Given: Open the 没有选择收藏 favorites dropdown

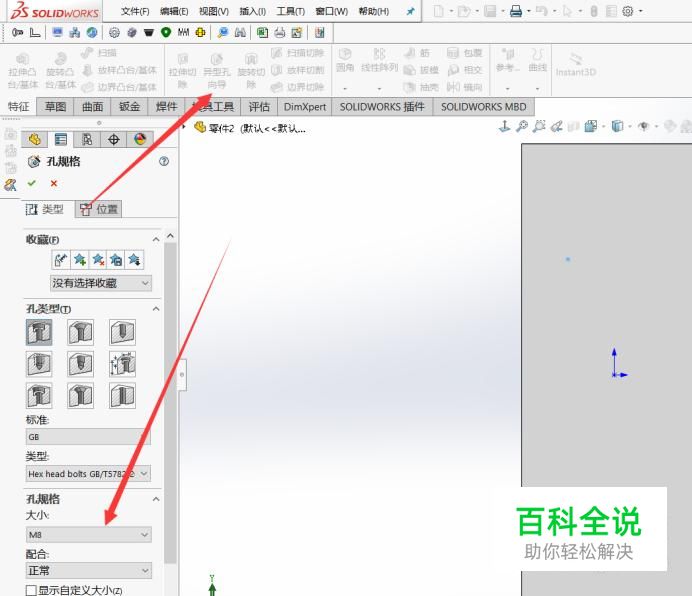Looking at the screenshot, I should [x=101, y=283].
